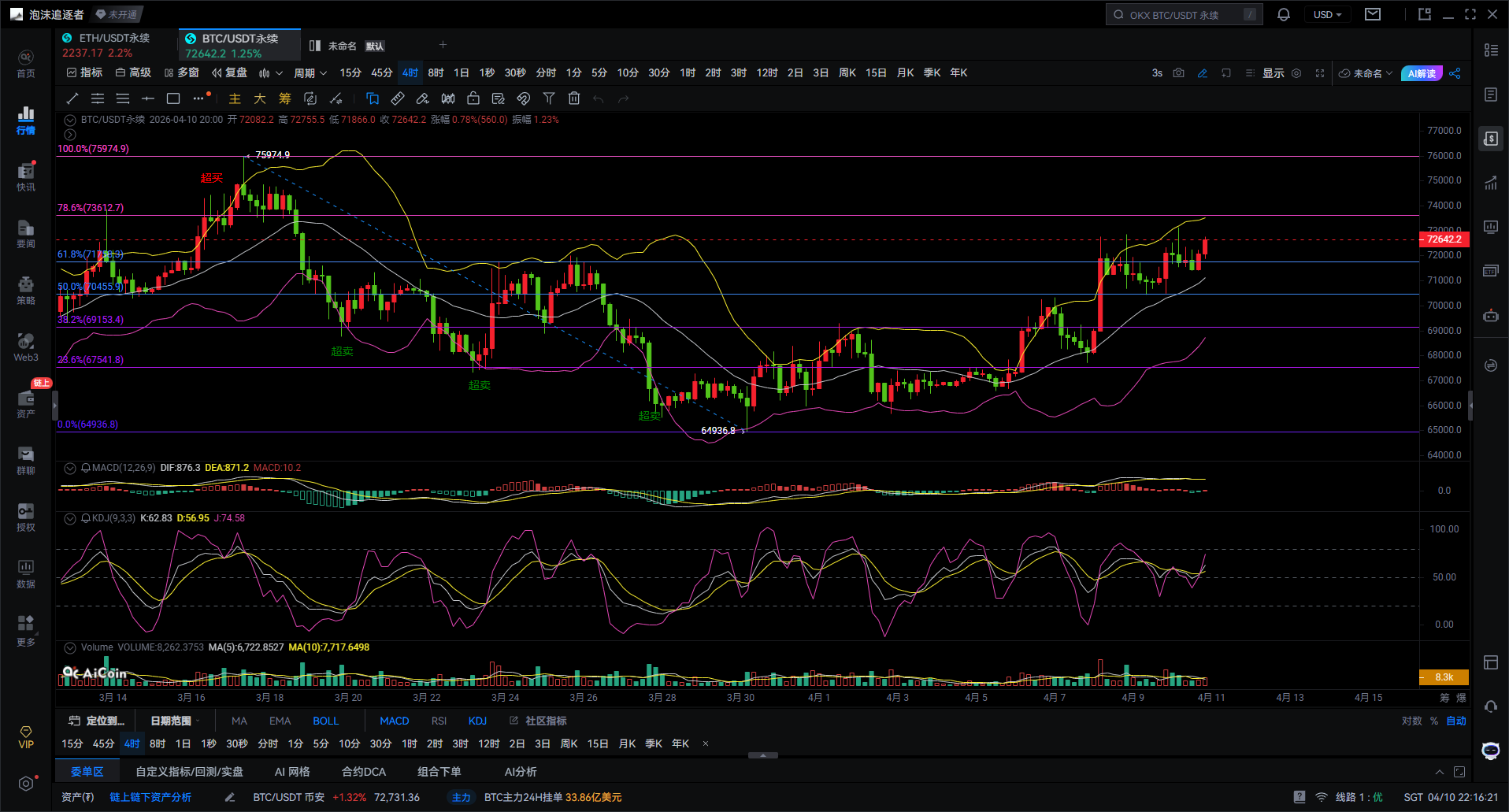Toggle the BOLL indicator off

pos(325,721)
